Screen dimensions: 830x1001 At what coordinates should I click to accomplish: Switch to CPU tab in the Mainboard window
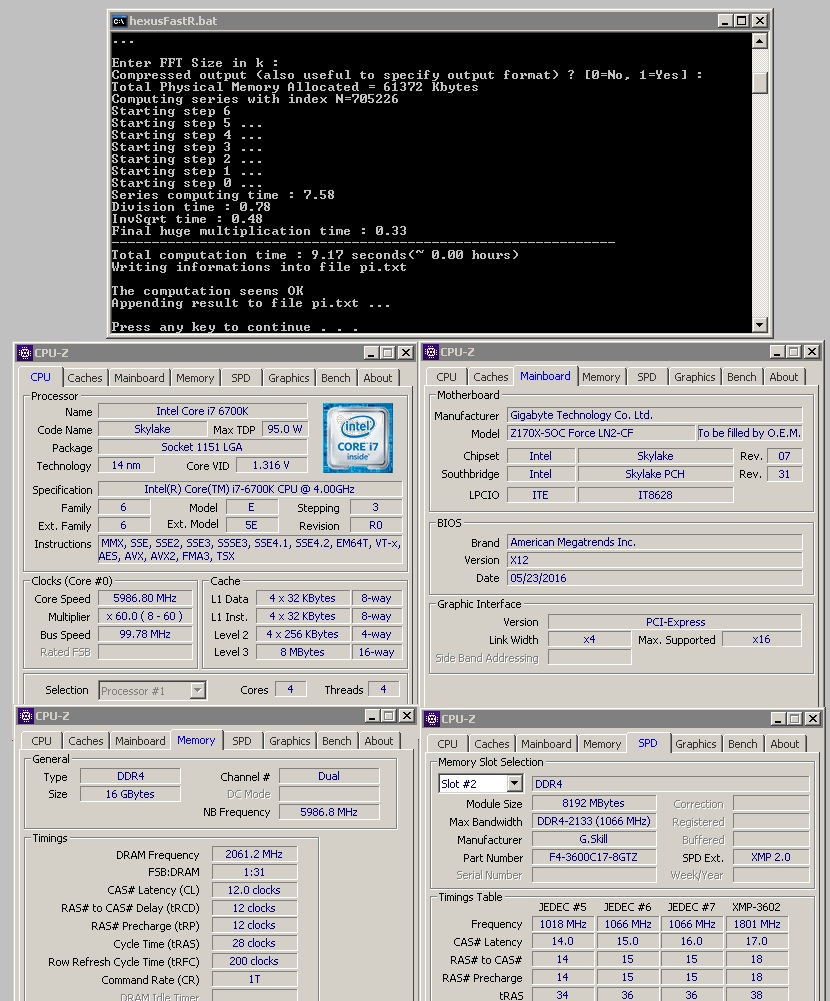pyautogui.click(x=446, y=377)
